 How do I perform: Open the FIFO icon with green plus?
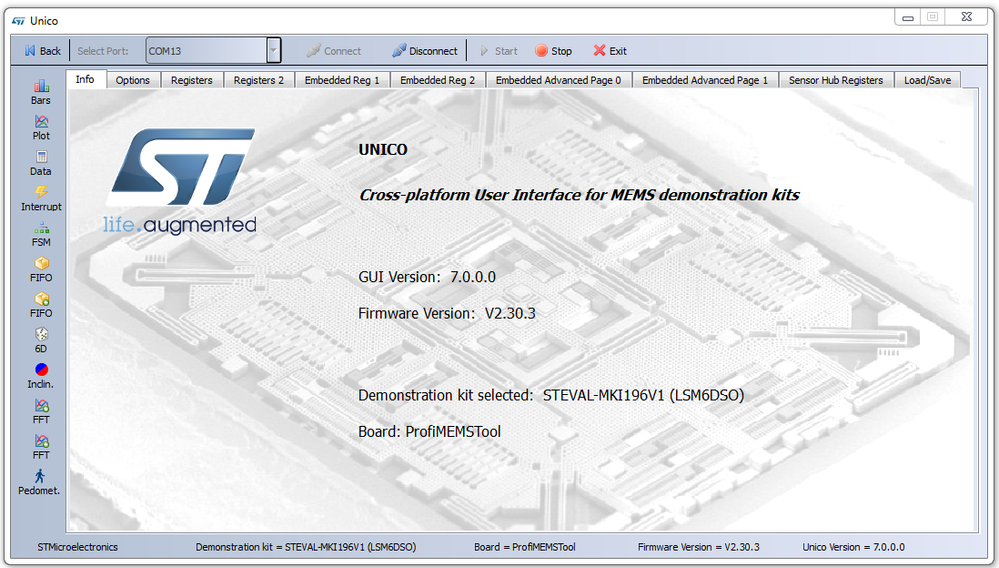pyautogui.click(x=41, y=306)
